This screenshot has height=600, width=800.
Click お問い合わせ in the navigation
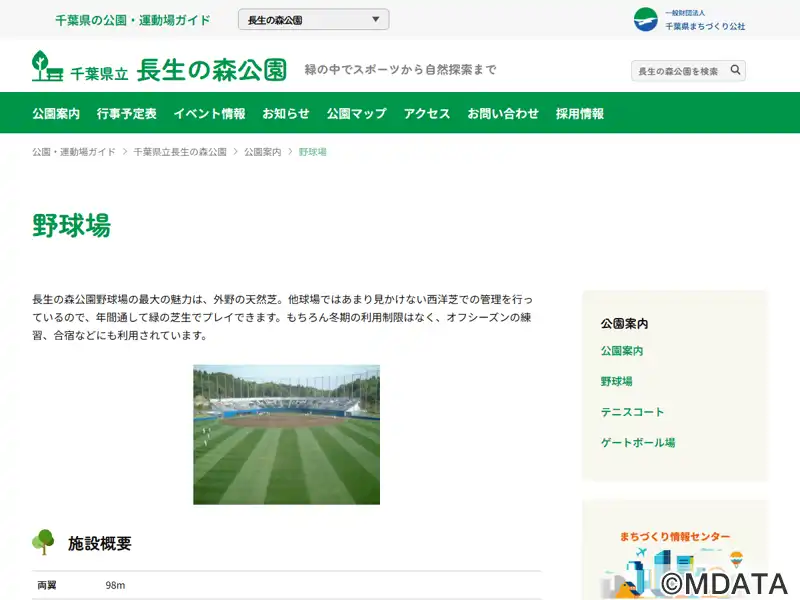pyautogui.click(x=503, y=114)
